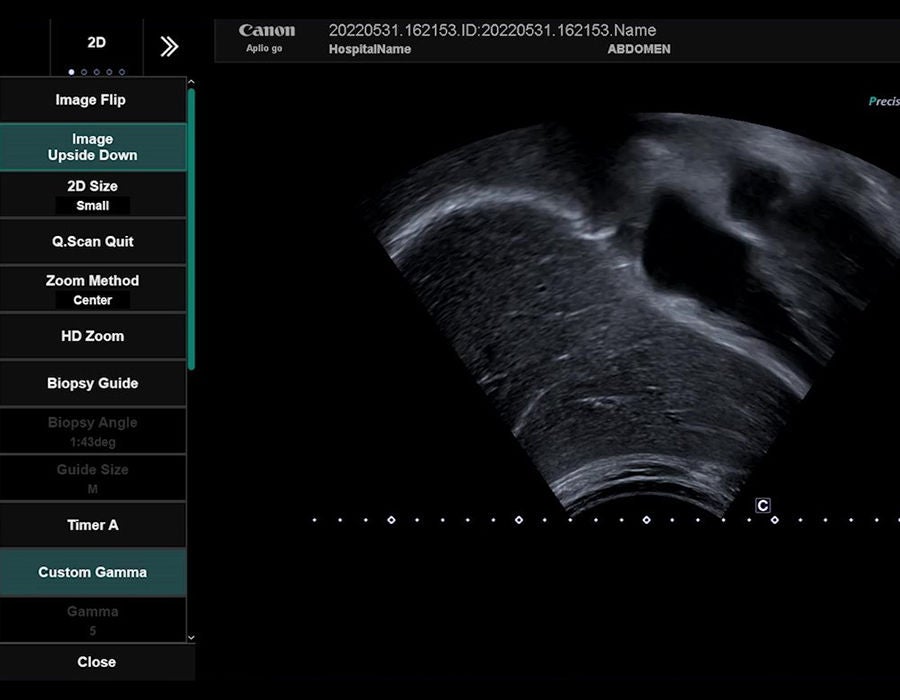Image resolution: width=900 pixels, height=700 pixels.
Task: Click the Canon Aplio go logo
Action: tap(266, 38)
